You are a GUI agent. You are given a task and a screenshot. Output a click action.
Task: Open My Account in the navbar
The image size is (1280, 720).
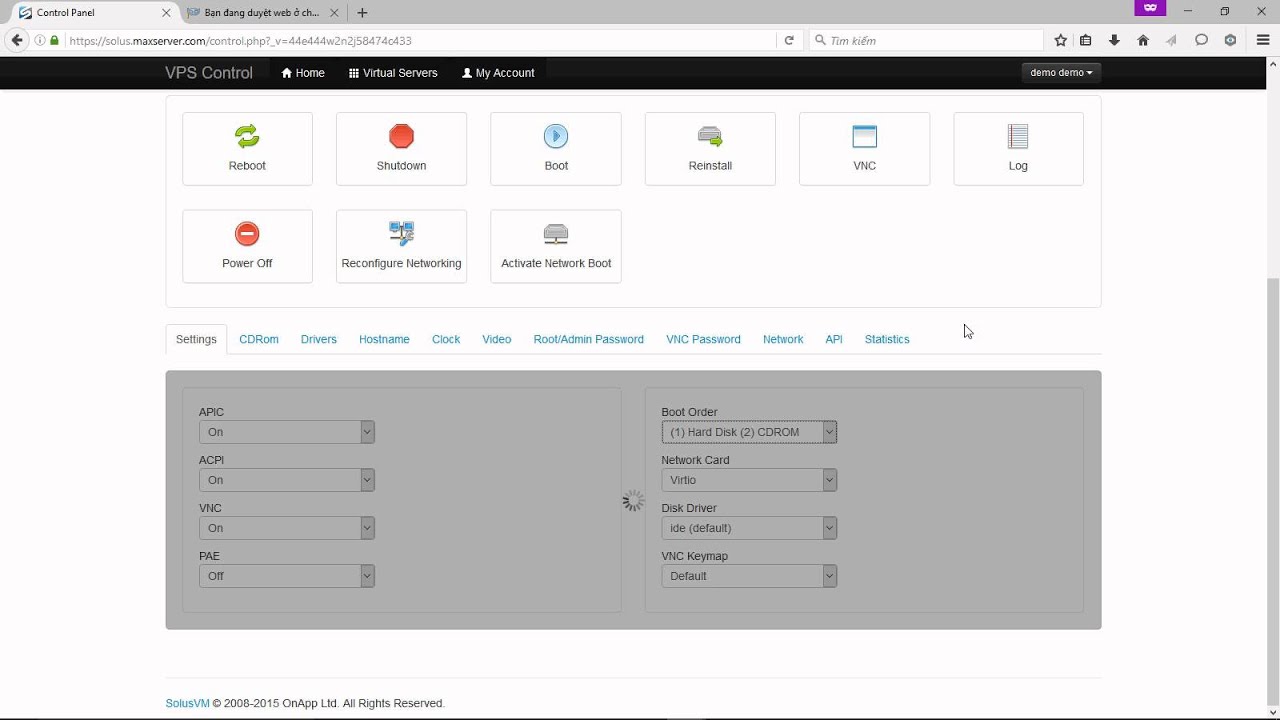point(498,73)
